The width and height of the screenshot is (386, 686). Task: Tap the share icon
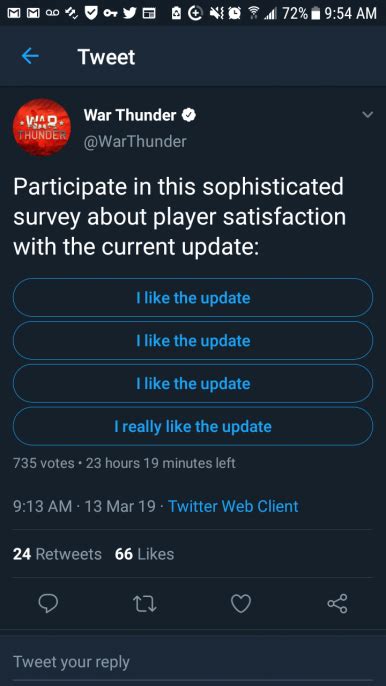tap(337, 604)
